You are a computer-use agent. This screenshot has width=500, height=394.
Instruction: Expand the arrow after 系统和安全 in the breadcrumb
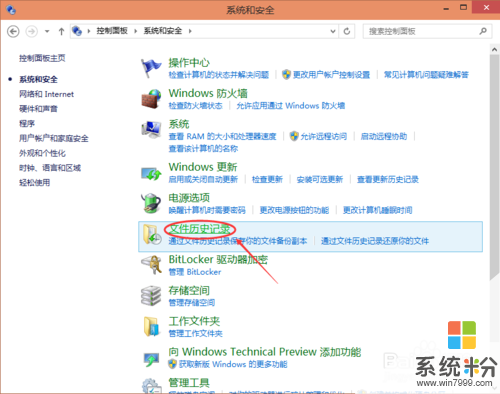point(190,31)
